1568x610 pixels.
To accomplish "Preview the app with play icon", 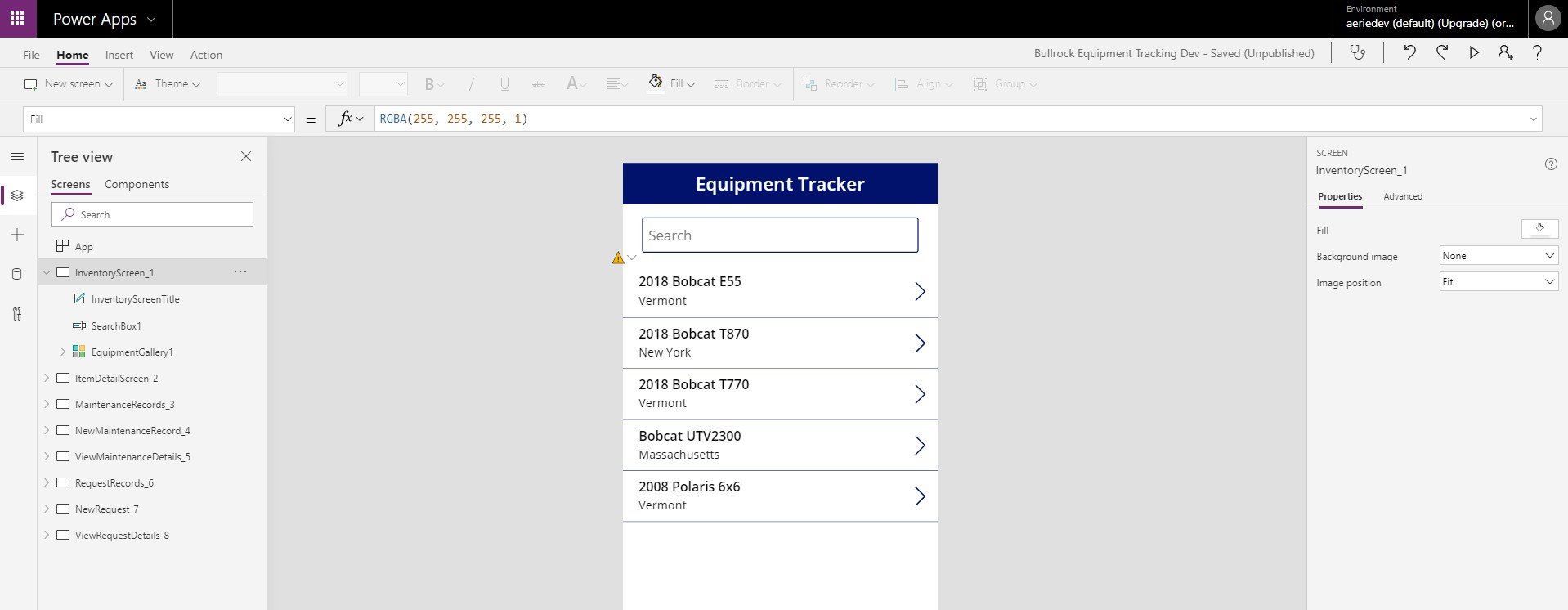I will pyautogui.click(x=1474, y=53).
